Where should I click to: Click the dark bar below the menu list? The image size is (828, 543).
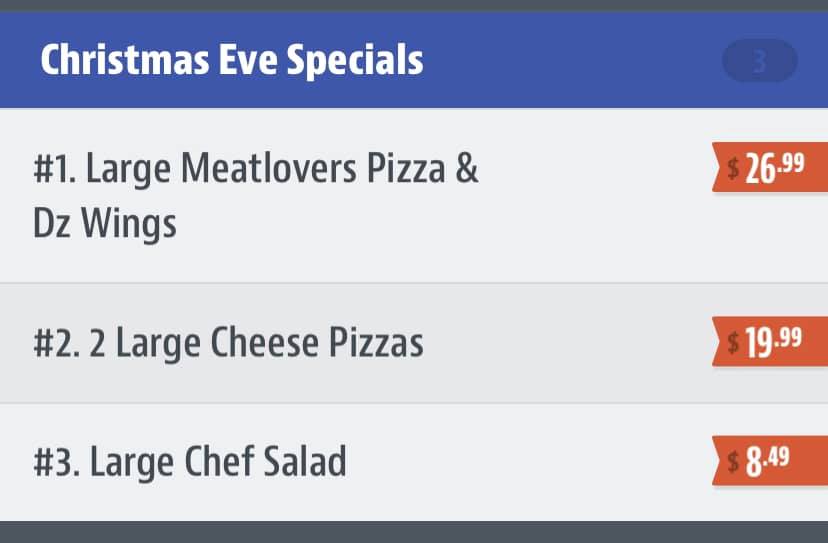pyautogui.click(x=414, y=532)
